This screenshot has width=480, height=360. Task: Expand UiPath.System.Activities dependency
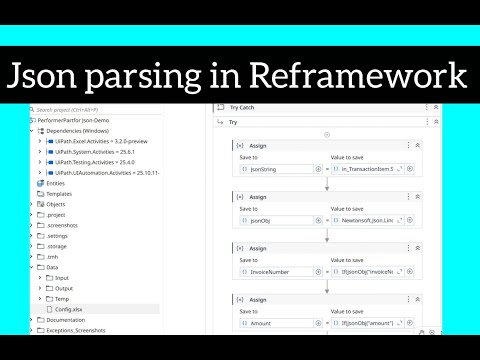click(x=40, y=152)
